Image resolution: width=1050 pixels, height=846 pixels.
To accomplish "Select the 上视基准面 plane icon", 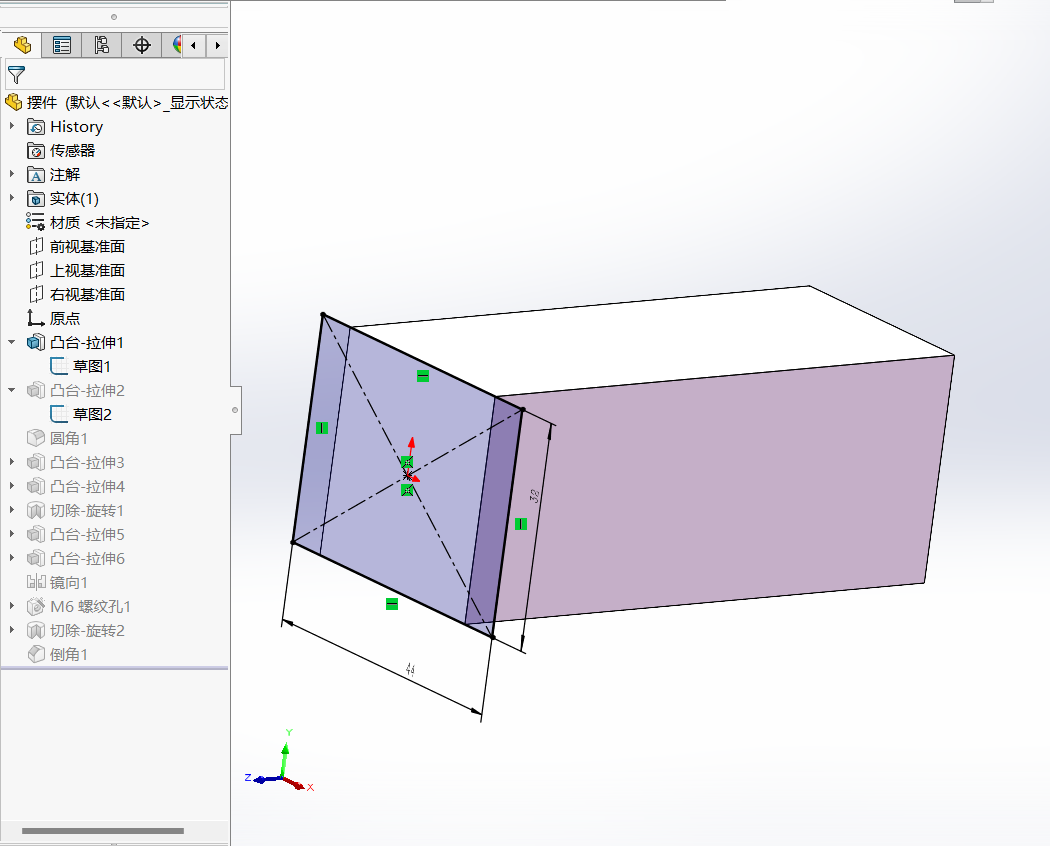I will click(x=36, y=271).
